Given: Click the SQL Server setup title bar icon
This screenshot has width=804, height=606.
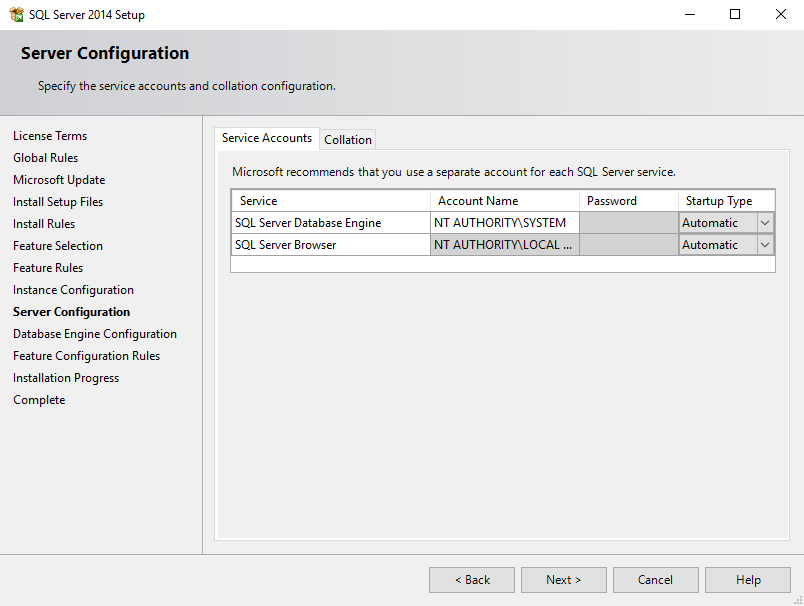Looking at the screenshot, I should tap(16, 14).
